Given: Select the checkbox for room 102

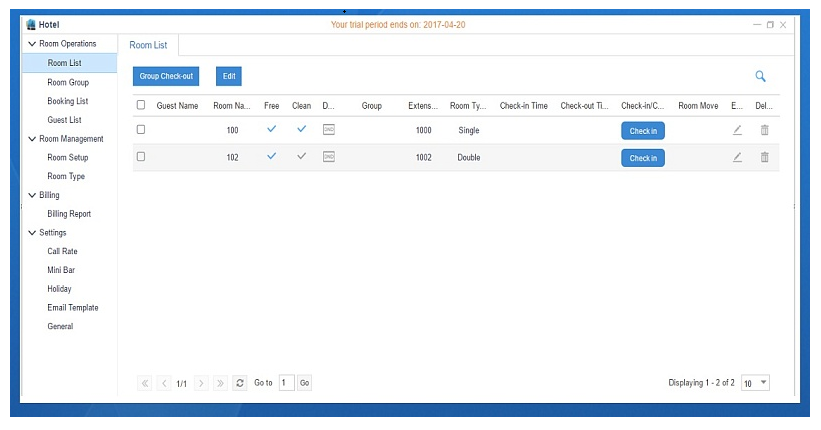Looking at the screenshot, I should [141, 157].
